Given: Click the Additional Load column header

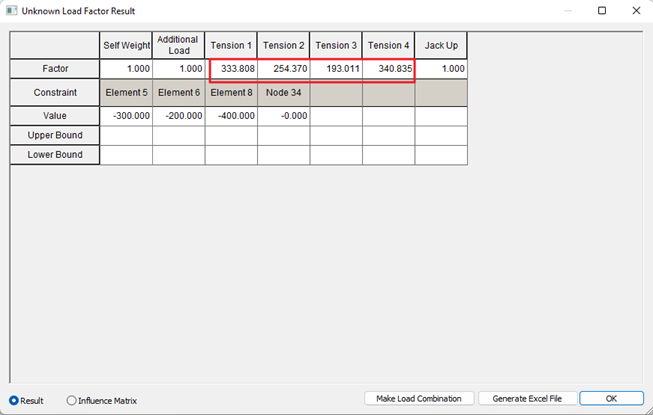Looking at the screenshot, I should (178, 45).
